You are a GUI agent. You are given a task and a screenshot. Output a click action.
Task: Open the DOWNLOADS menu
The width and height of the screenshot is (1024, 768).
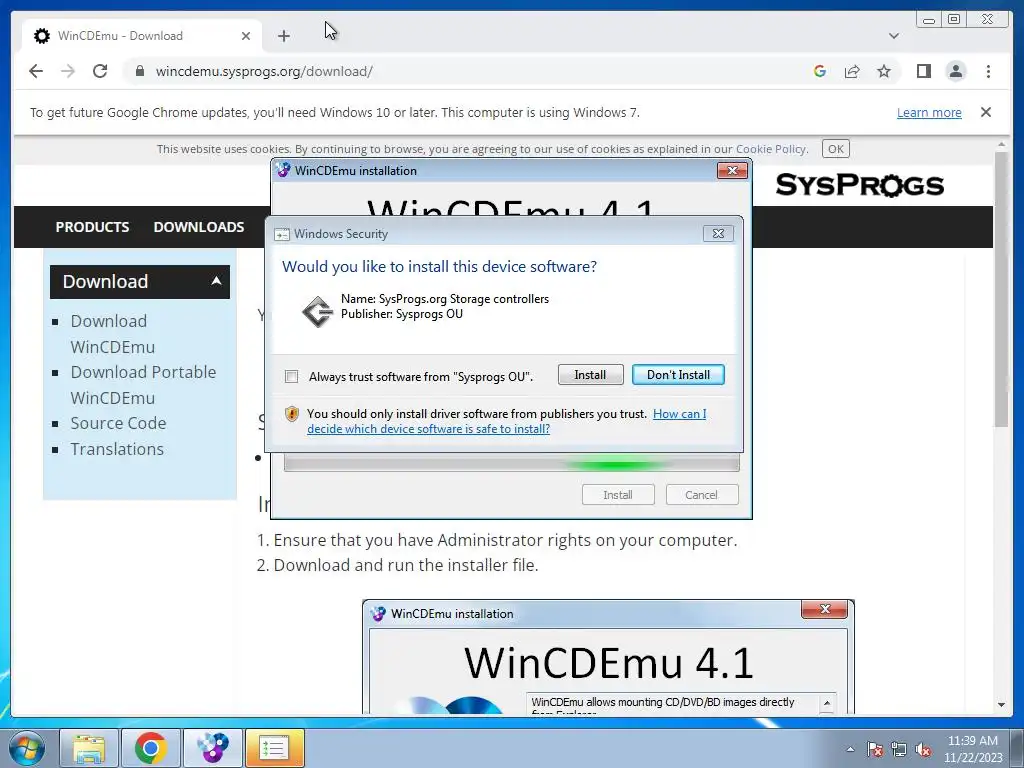coord(199,227)
